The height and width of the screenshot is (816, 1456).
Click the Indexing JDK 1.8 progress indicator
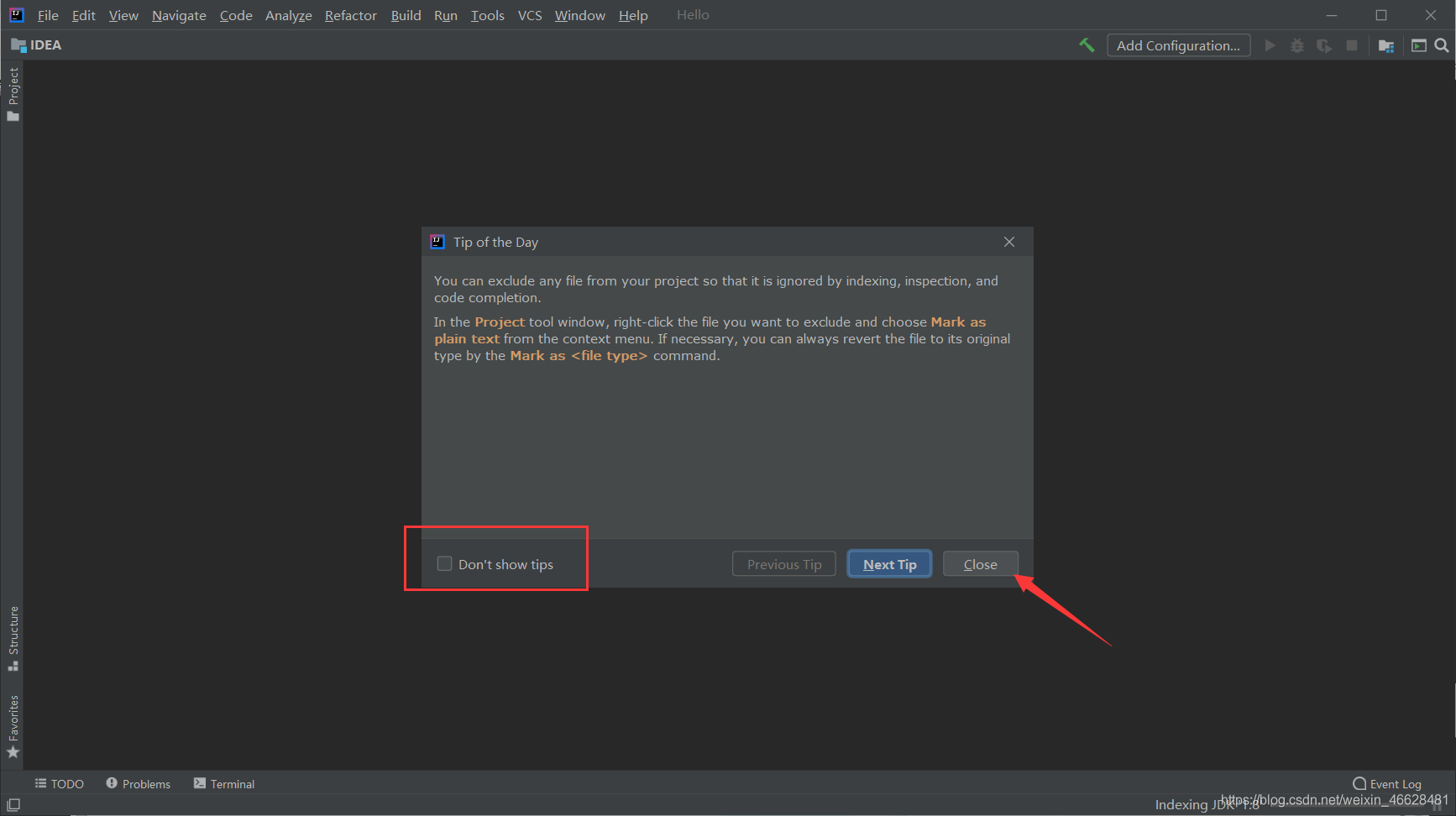(1207, 803)
